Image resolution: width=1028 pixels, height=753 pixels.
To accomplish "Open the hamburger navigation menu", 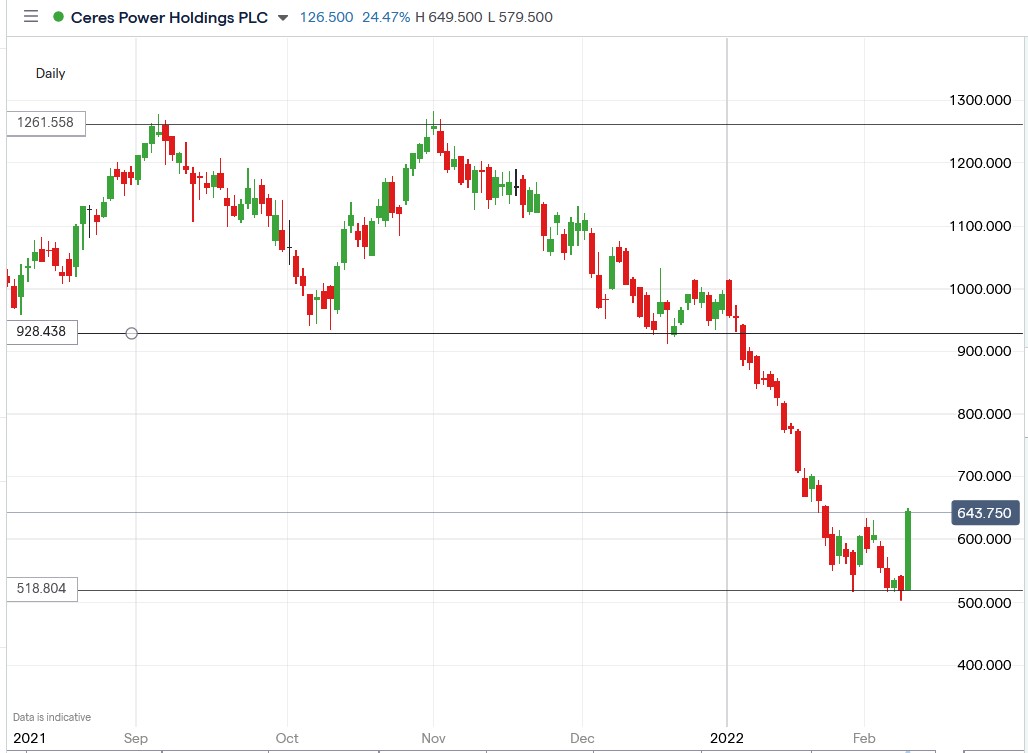I will click(30, 17).
